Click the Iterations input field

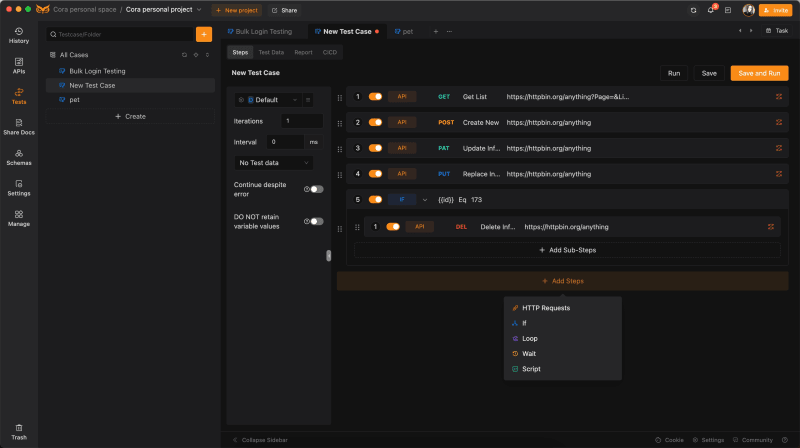pos(302,121)
